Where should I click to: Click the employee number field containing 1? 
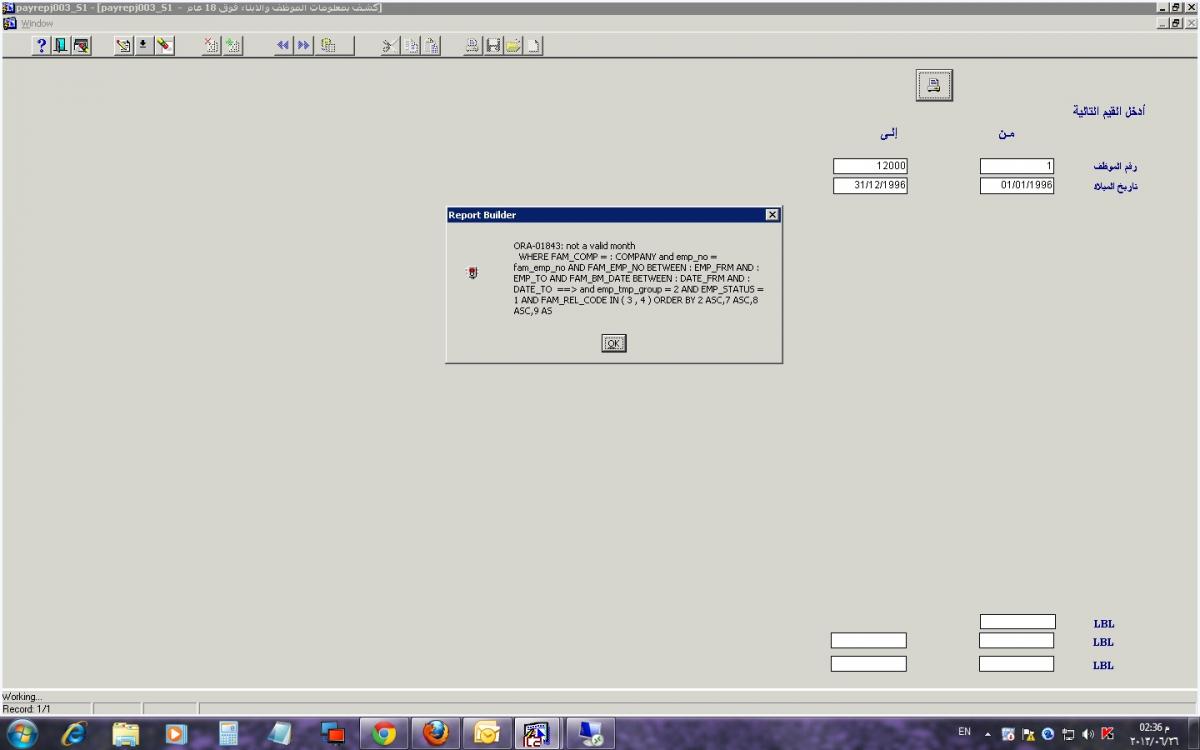1016,166
